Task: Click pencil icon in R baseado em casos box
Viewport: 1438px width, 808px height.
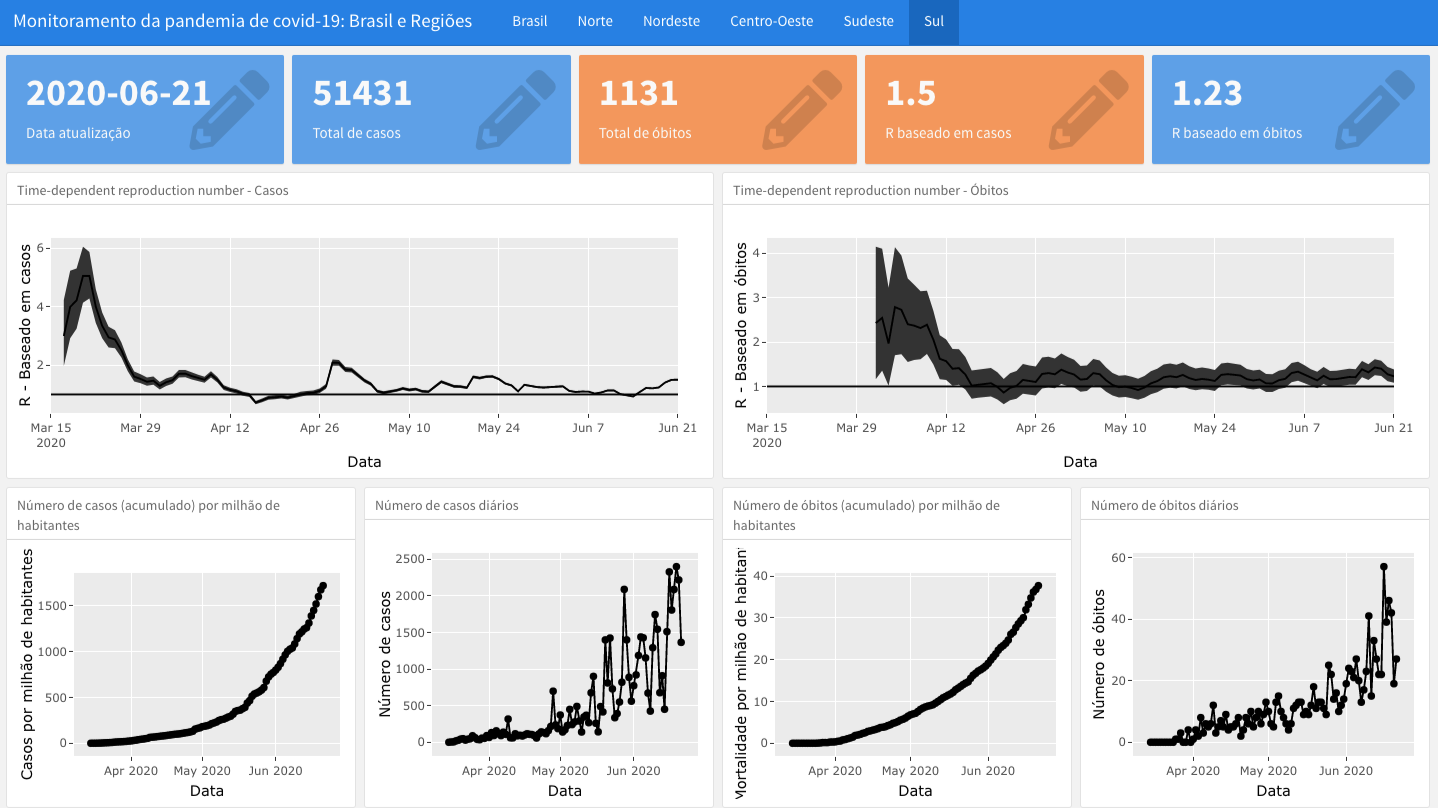Action: click(1088, 109)
